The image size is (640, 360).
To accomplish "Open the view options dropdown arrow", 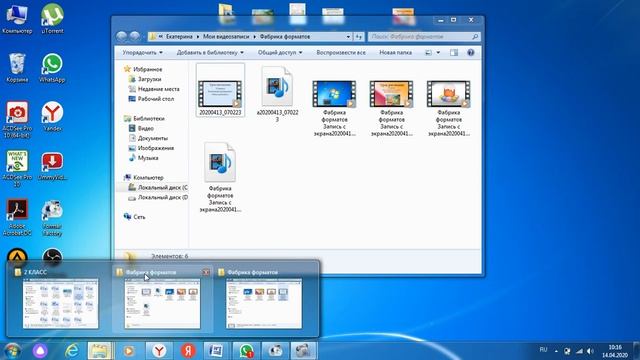I will [438, 53].
